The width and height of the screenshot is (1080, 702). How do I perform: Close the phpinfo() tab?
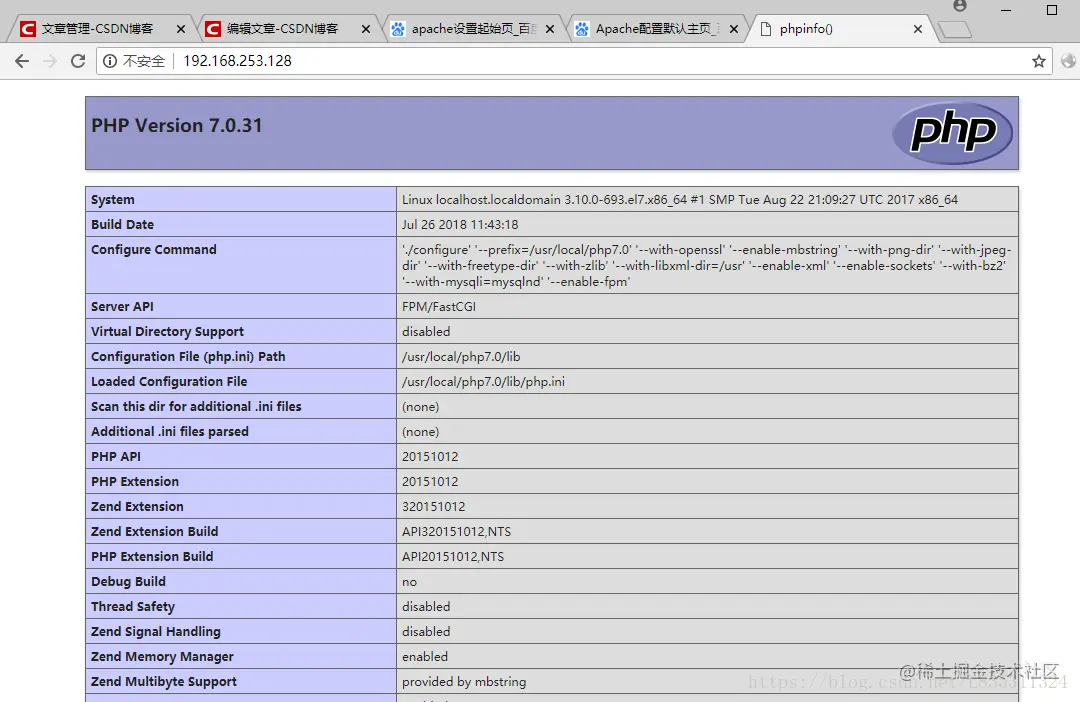coord(917,29)
